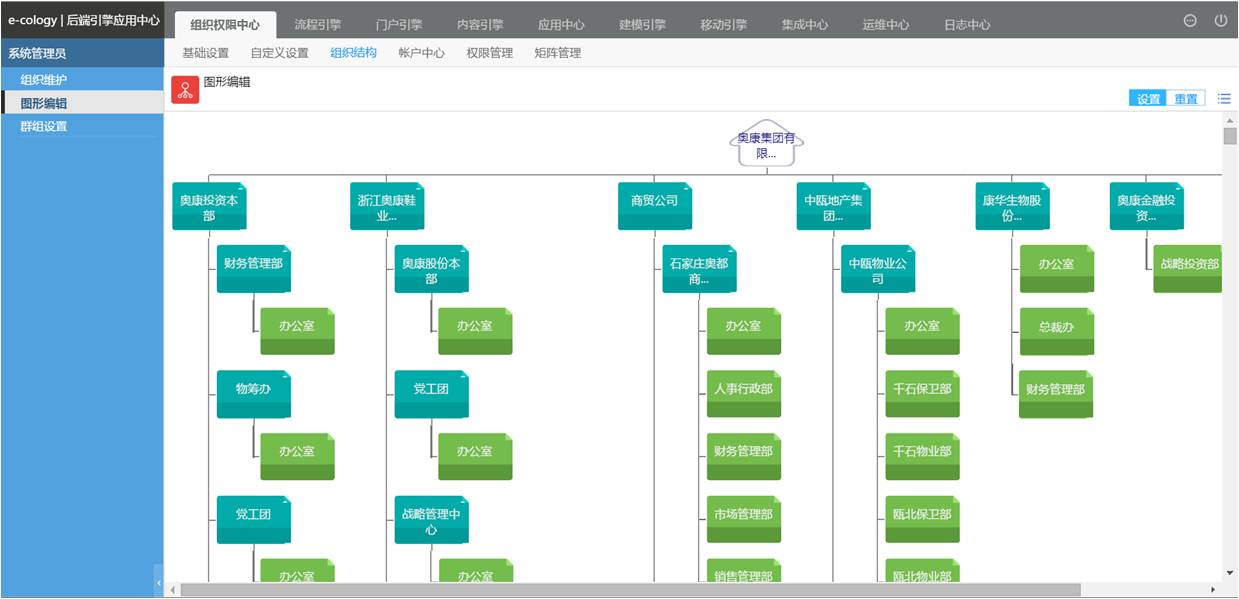The height and width of the screenshot is (599, 1239).
Task: Open 组织维护 in the sidebar
Action: [x=44, y=79]
